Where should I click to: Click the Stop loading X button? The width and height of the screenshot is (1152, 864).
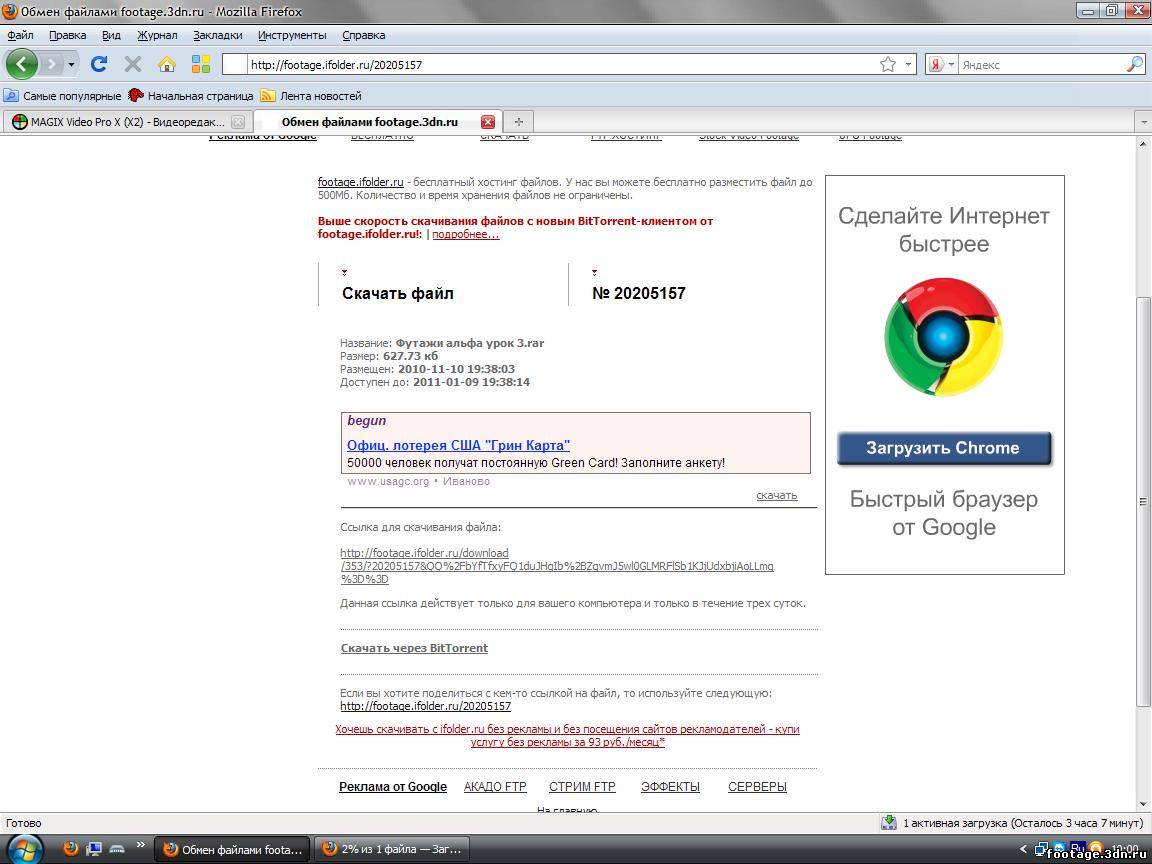[133, 65]
